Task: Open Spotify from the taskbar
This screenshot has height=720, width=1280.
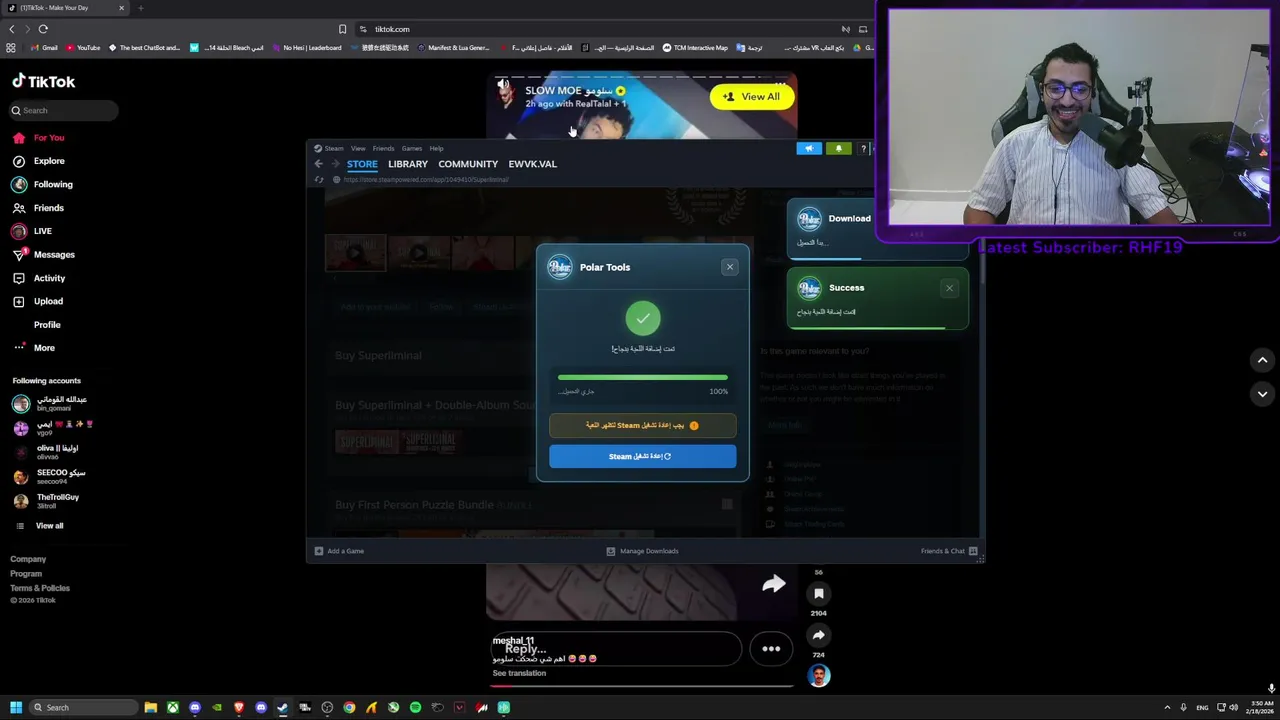Action: (x=415, y=708)
